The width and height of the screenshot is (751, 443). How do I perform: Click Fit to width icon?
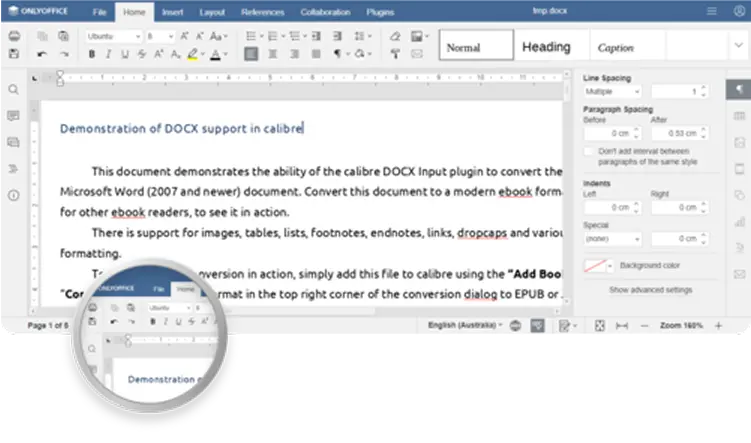[x=622, y=326]
